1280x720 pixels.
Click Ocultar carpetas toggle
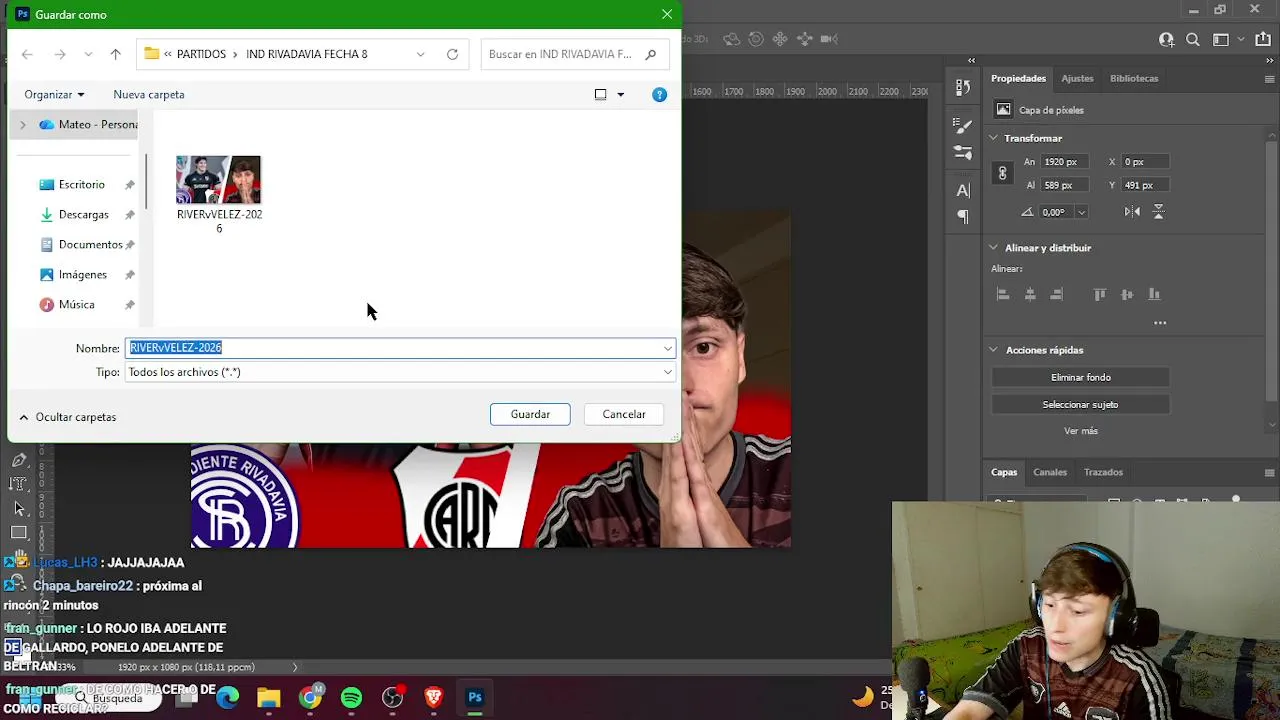(x=67, y=417)
